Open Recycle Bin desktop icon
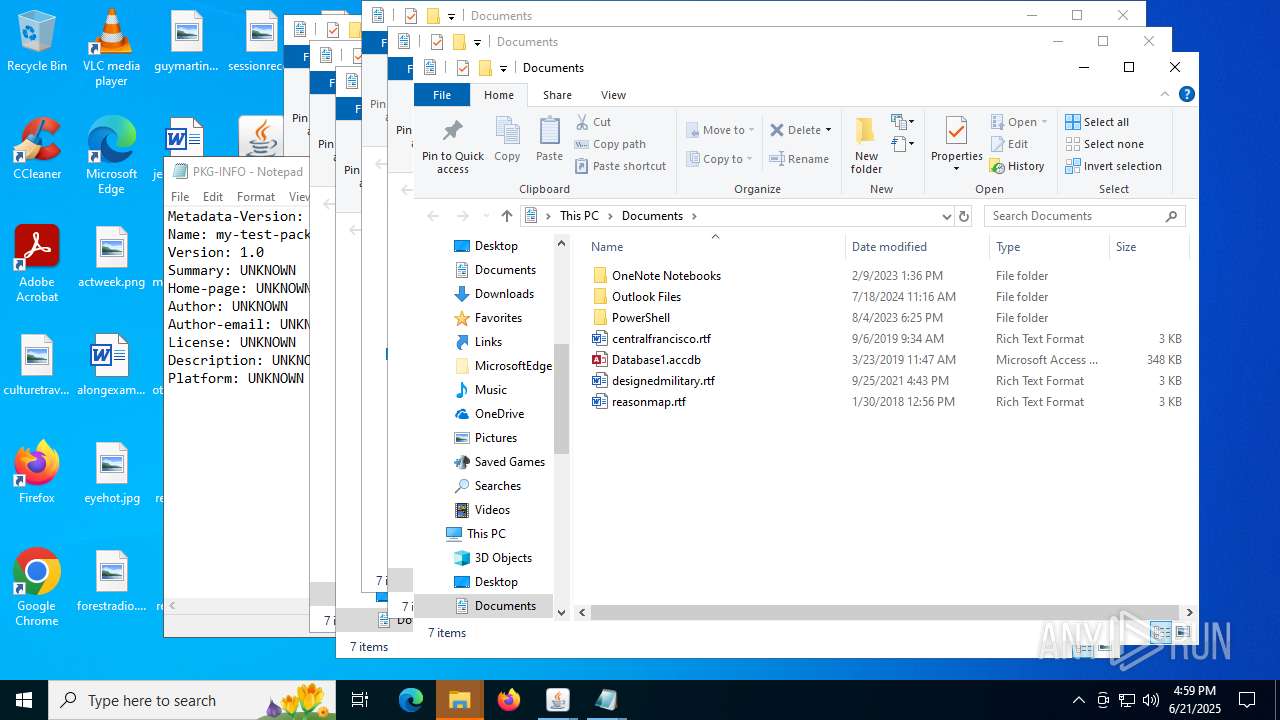 pos(37,41)
